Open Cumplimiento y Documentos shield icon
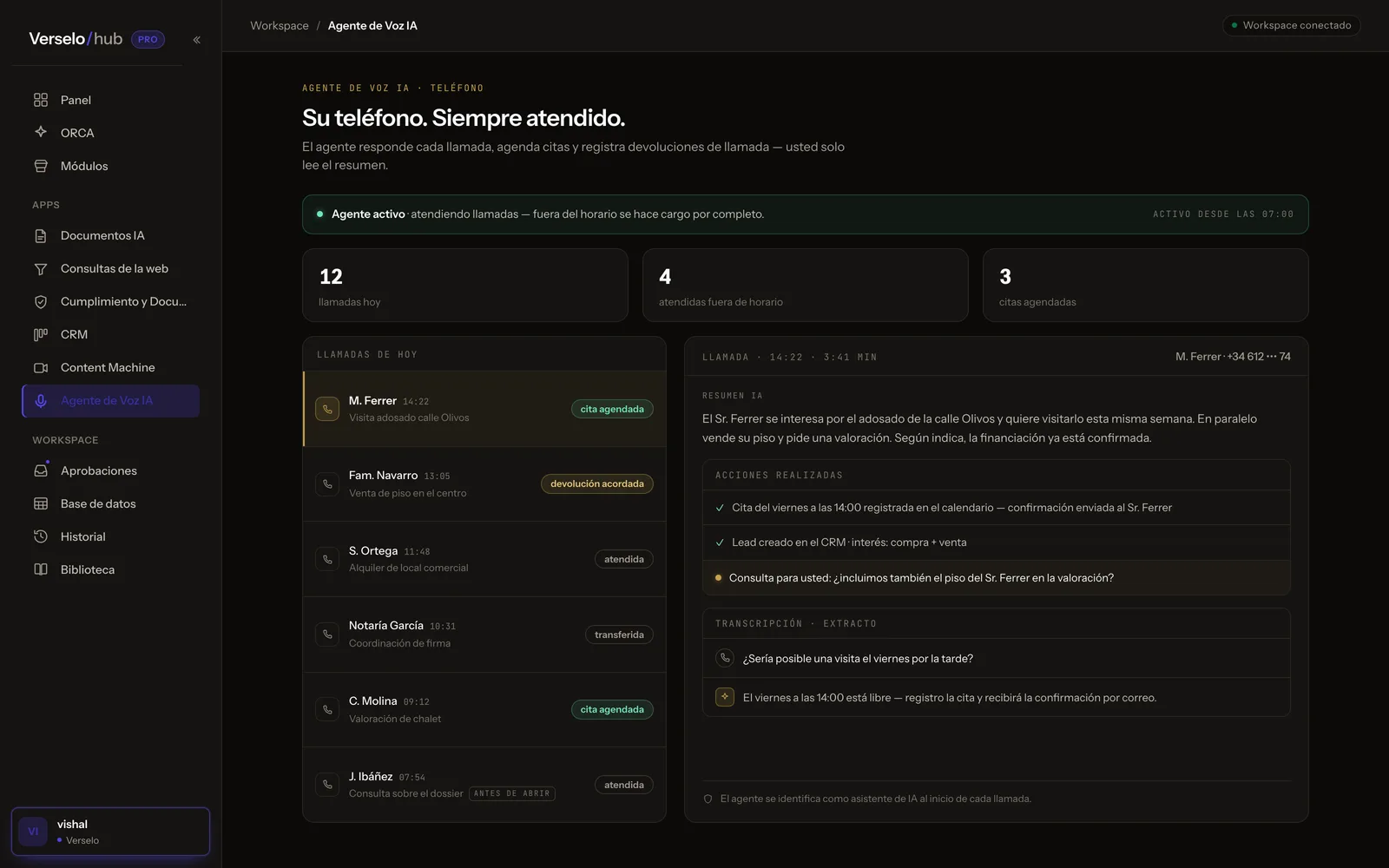The image size is (1389, 868). tap(41, 302)
